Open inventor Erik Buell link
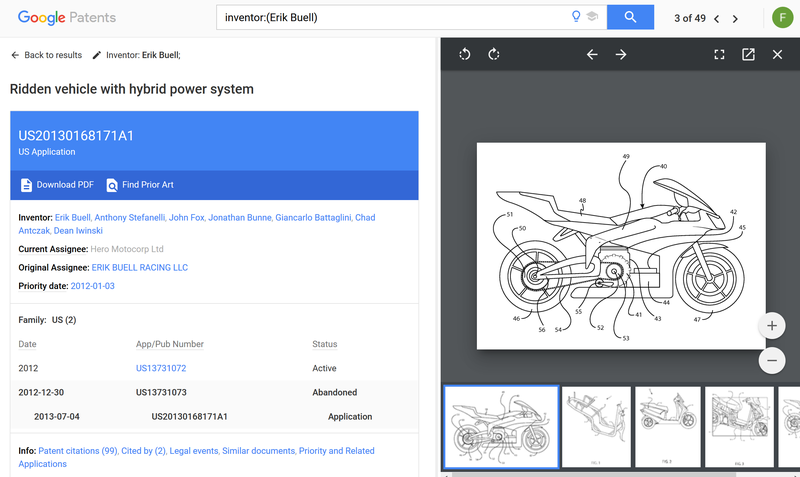800x477 pixels. tap(72, 217)
